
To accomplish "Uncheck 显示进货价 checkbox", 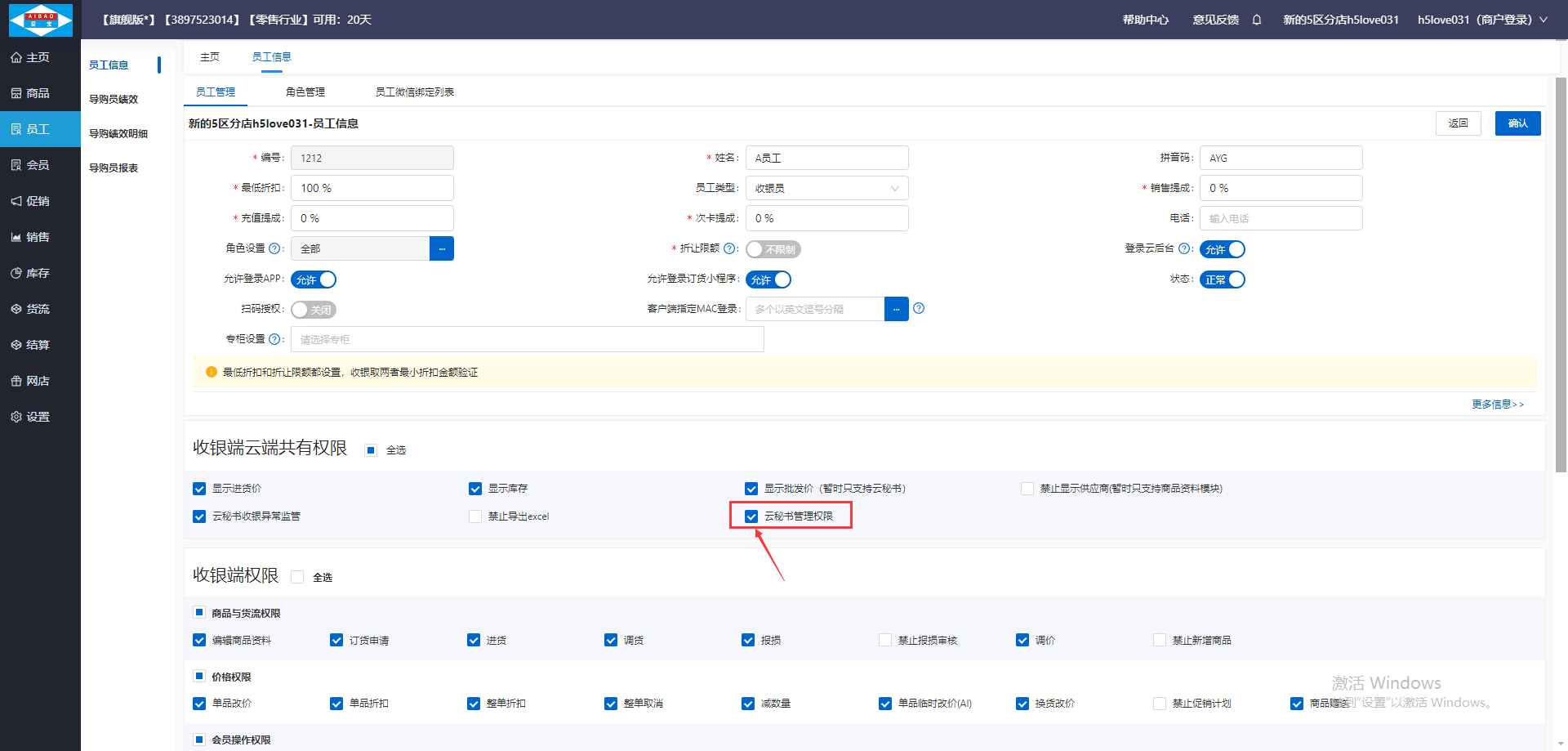I will pos(199,489).
